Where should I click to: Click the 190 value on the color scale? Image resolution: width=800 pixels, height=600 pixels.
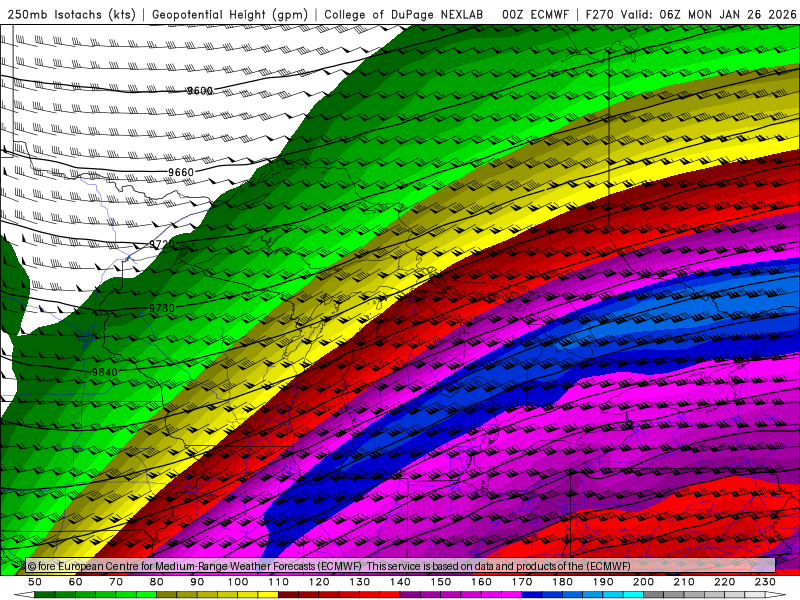[x=603, y=582]
